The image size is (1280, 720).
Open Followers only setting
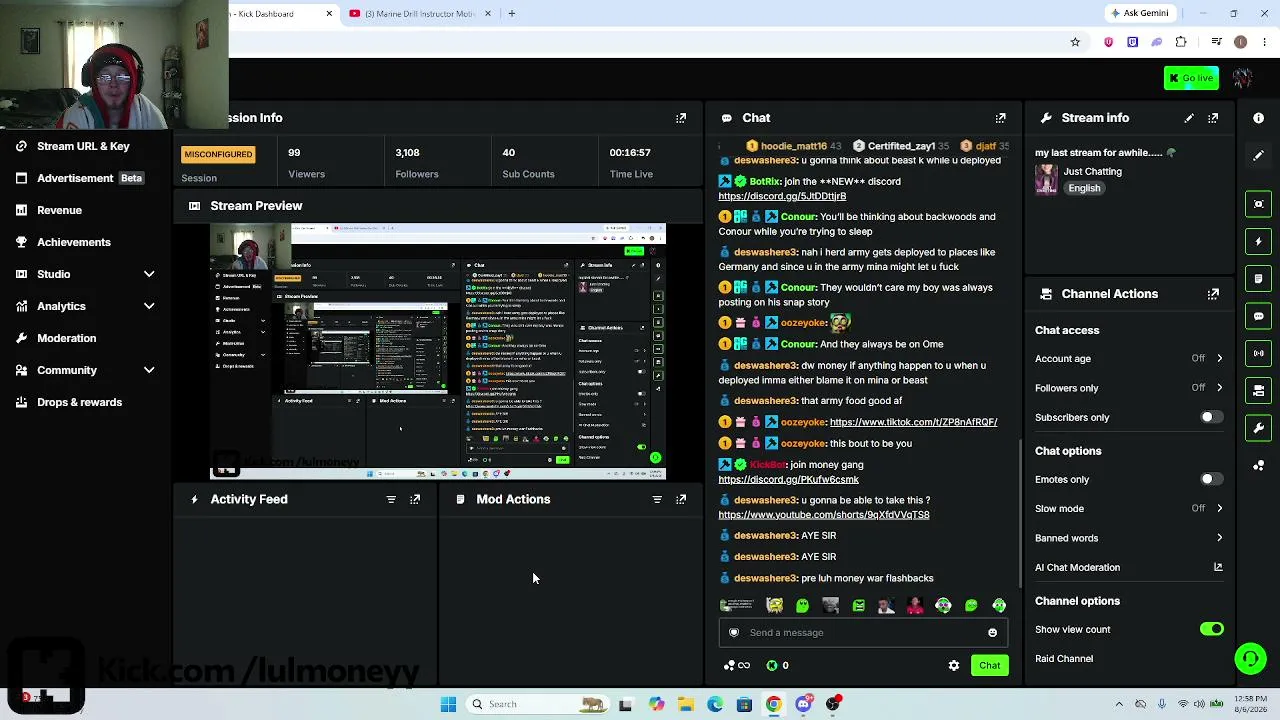coord(1129,388)
